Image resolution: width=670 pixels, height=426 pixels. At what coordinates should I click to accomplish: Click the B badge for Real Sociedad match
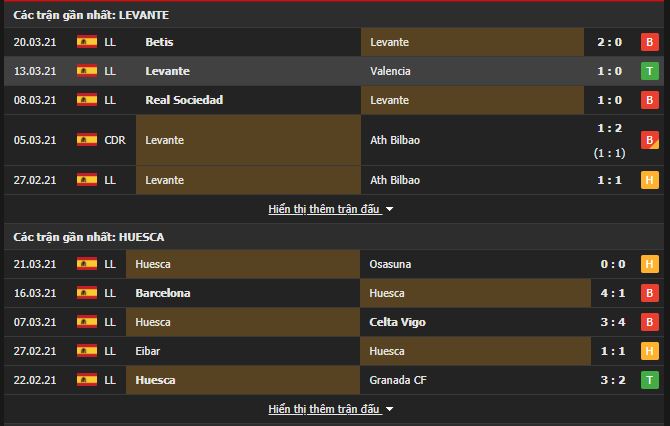[649, 100]
